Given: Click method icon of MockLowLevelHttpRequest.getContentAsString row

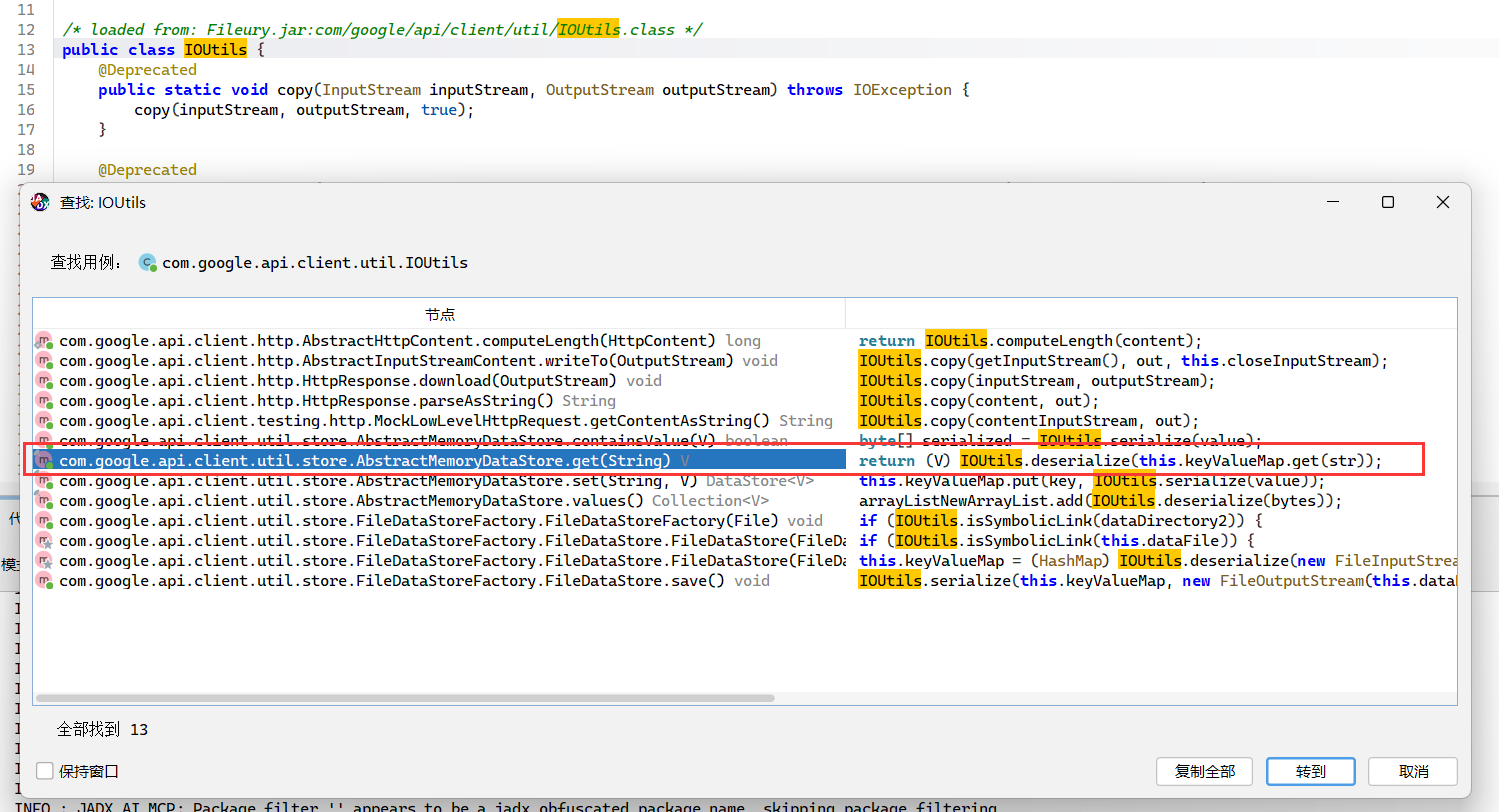Looking at the screenshot, I should (44, 421).
